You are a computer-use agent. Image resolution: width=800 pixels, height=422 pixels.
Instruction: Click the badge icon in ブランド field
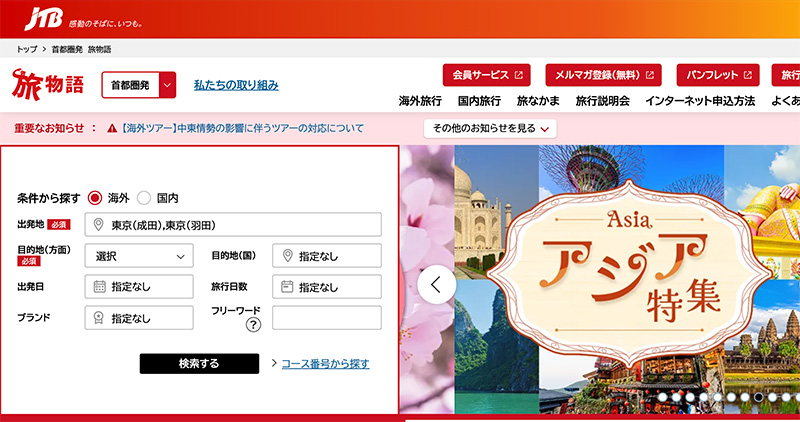coord(99,318)
